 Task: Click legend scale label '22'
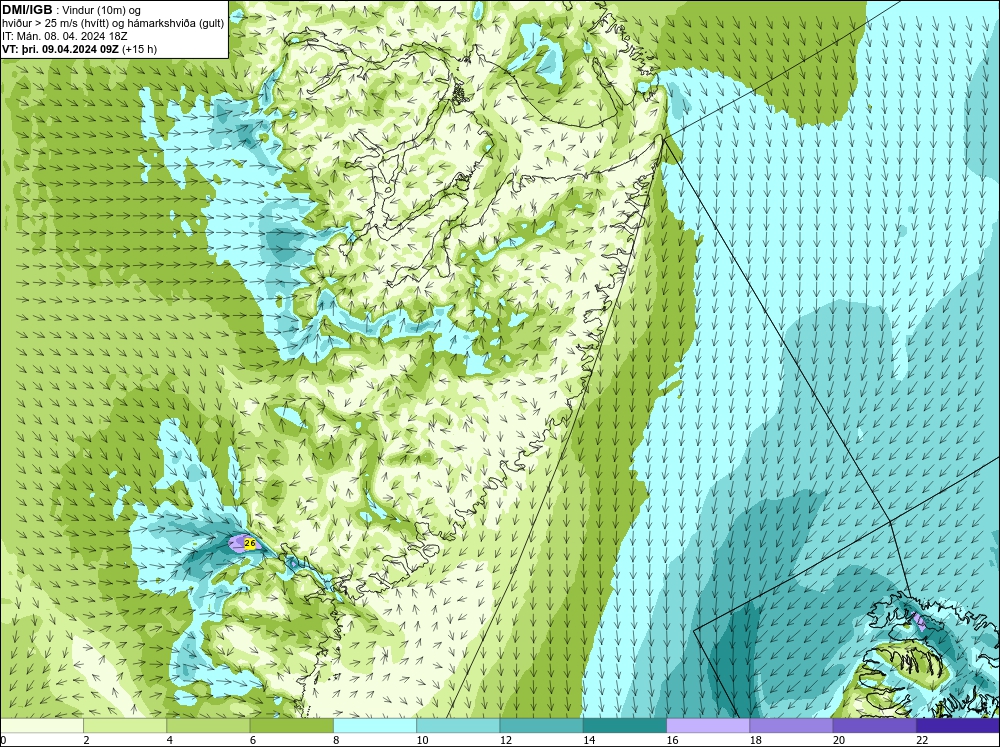click(x=922, y=740)
